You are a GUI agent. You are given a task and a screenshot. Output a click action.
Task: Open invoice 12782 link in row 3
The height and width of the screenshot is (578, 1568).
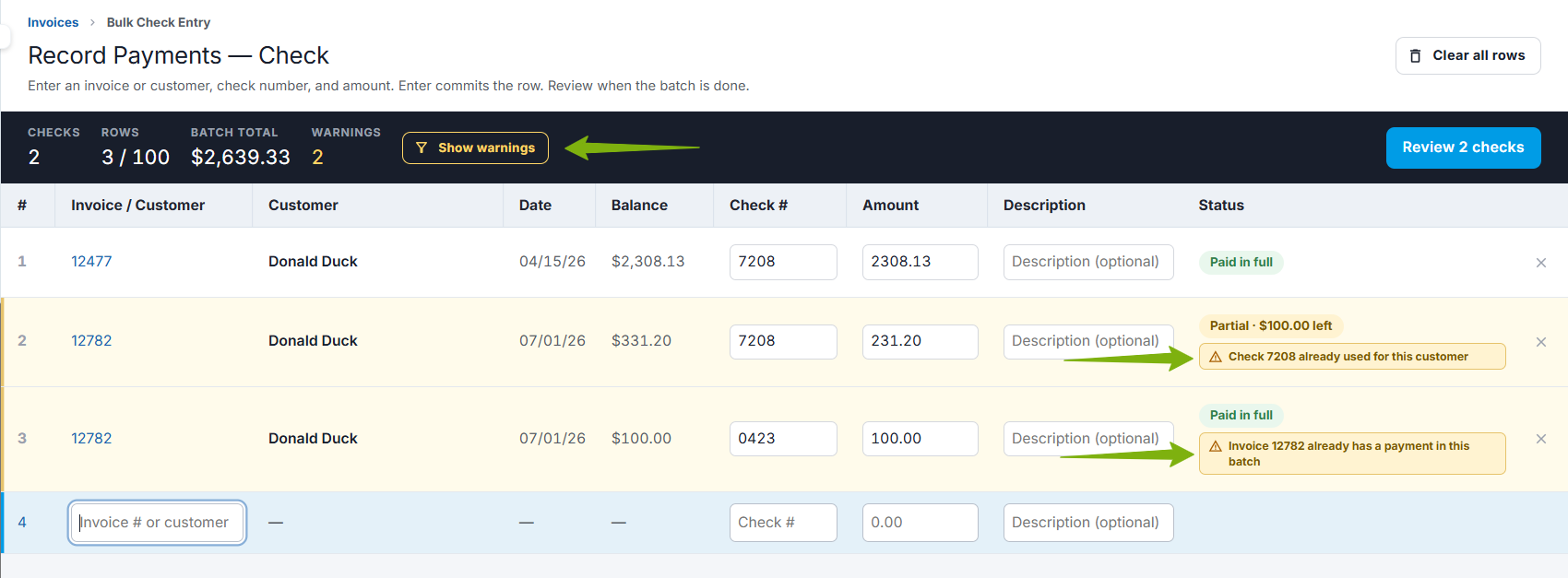pos(91,438)
